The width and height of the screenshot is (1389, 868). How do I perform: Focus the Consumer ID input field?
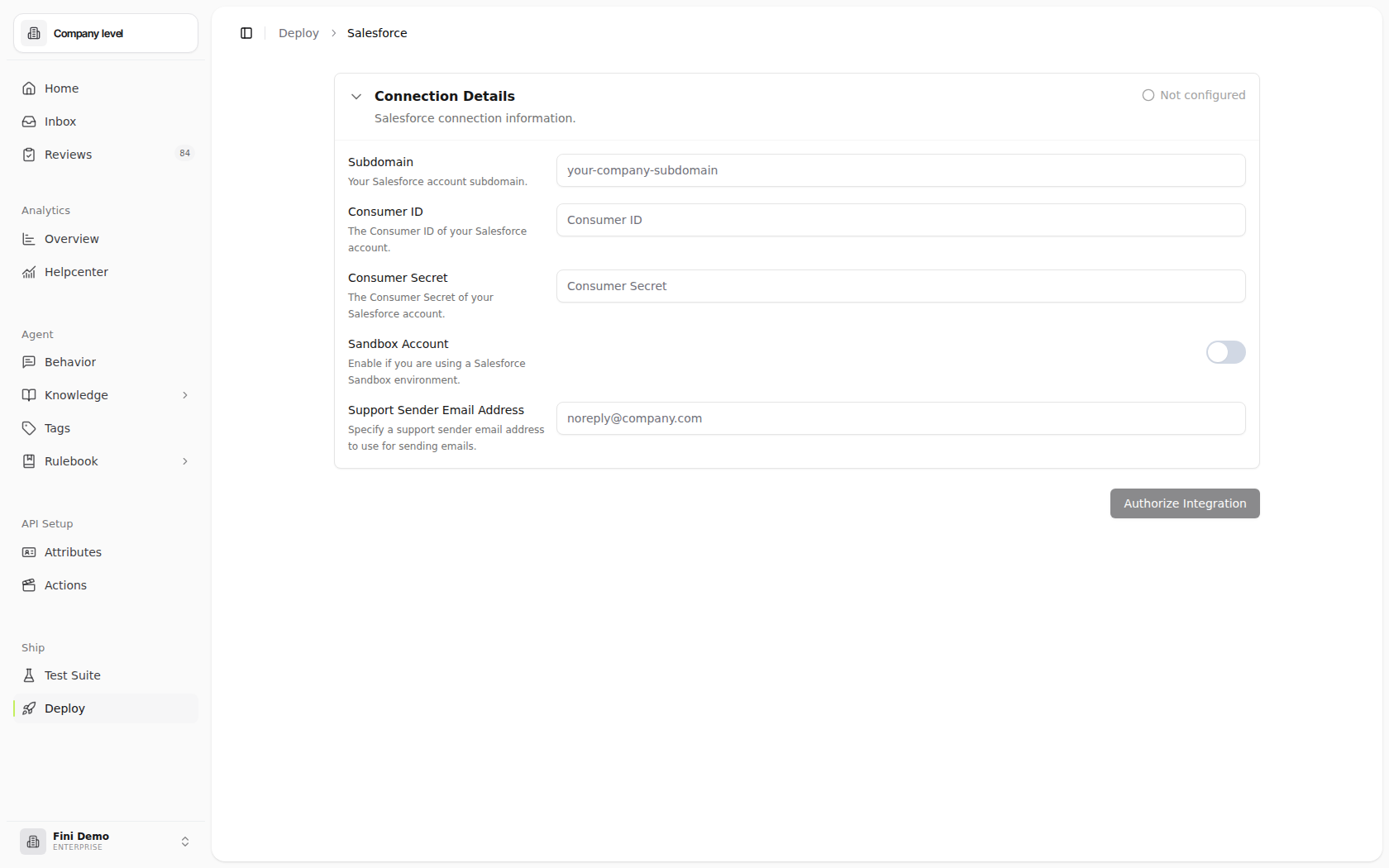900,220
